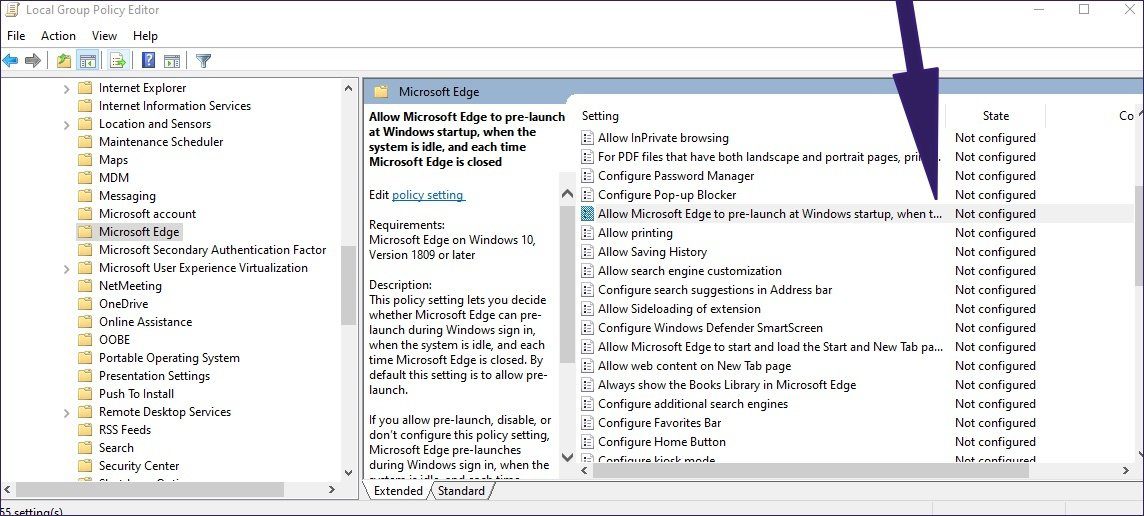
Task: Click the tree pane scroll-up arrow
Action: tap(348, 88)
